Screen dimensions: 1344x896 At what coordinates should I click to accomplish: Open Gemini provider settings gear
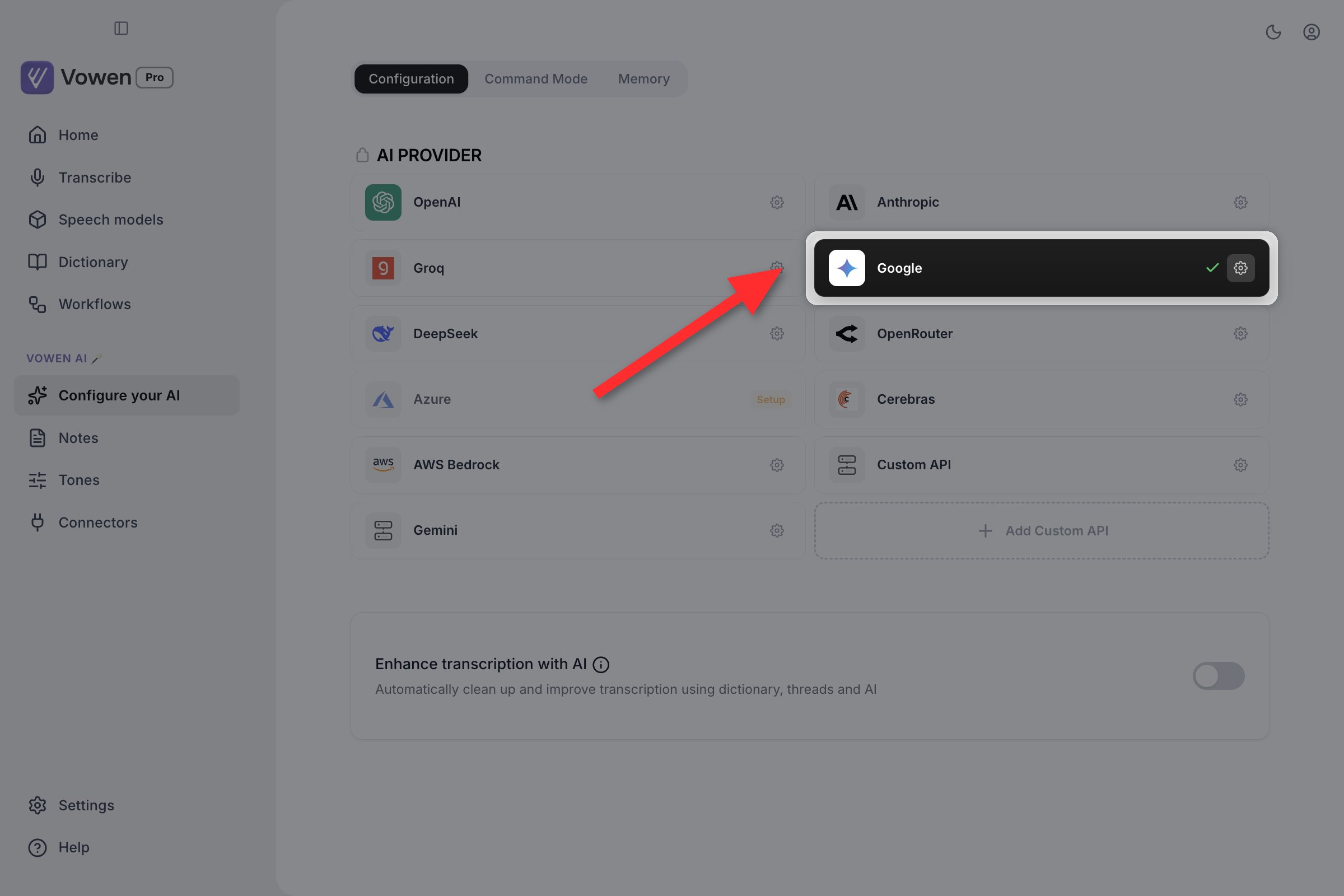pos(777,531)
